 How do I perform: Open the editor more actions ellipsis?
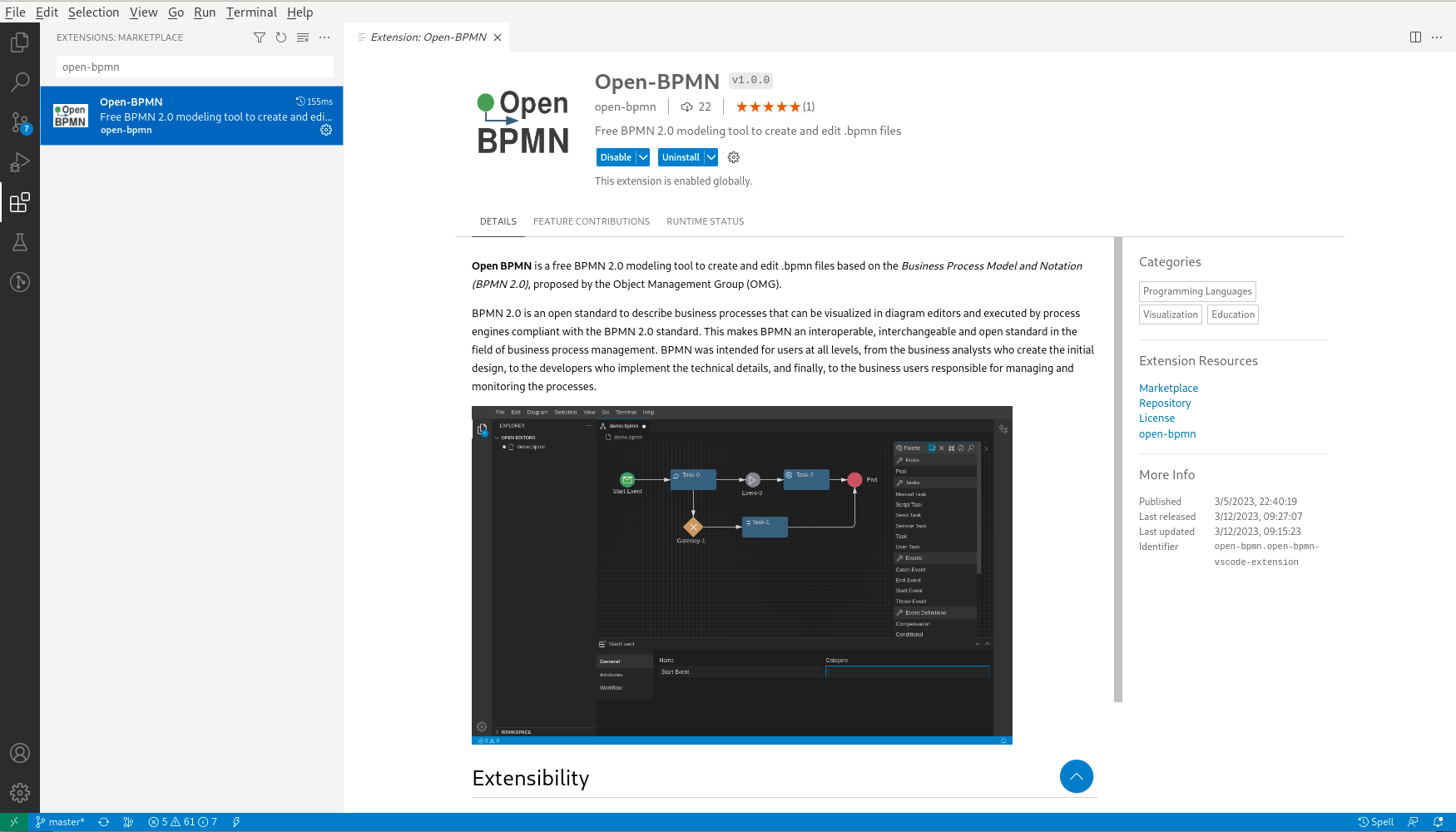(1437, 37)
